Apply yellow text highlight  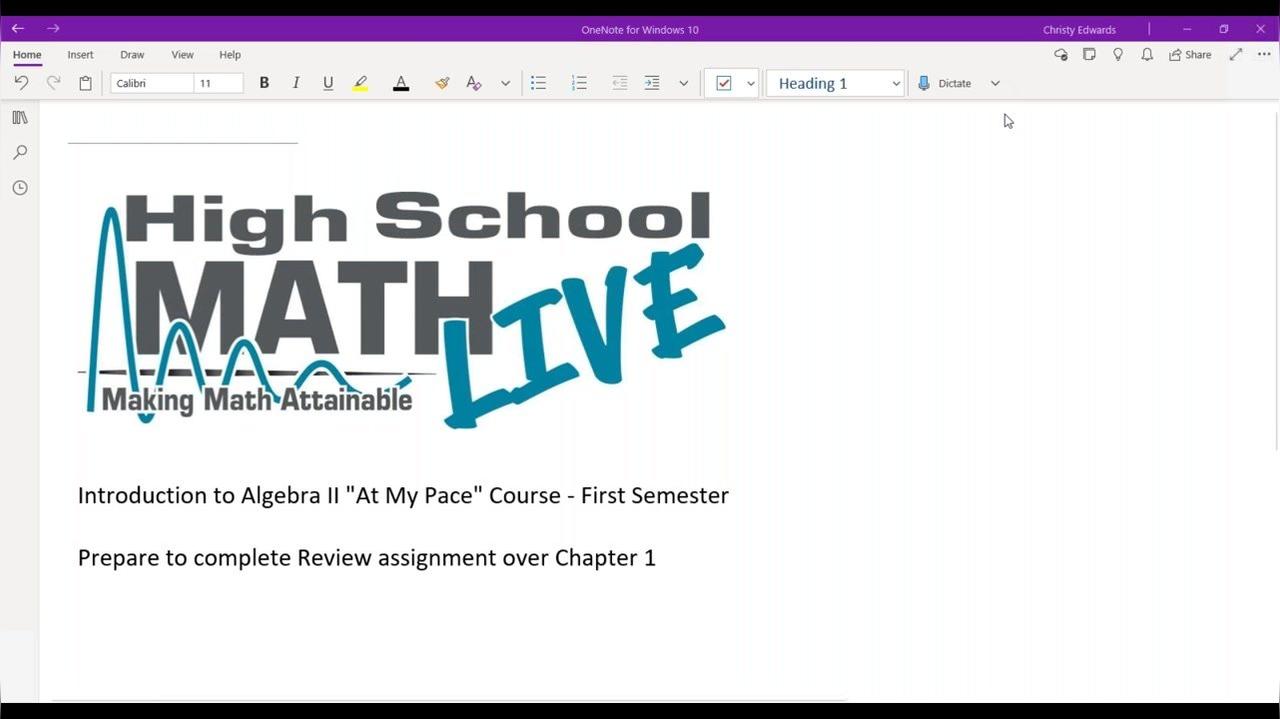click(360, 83)
